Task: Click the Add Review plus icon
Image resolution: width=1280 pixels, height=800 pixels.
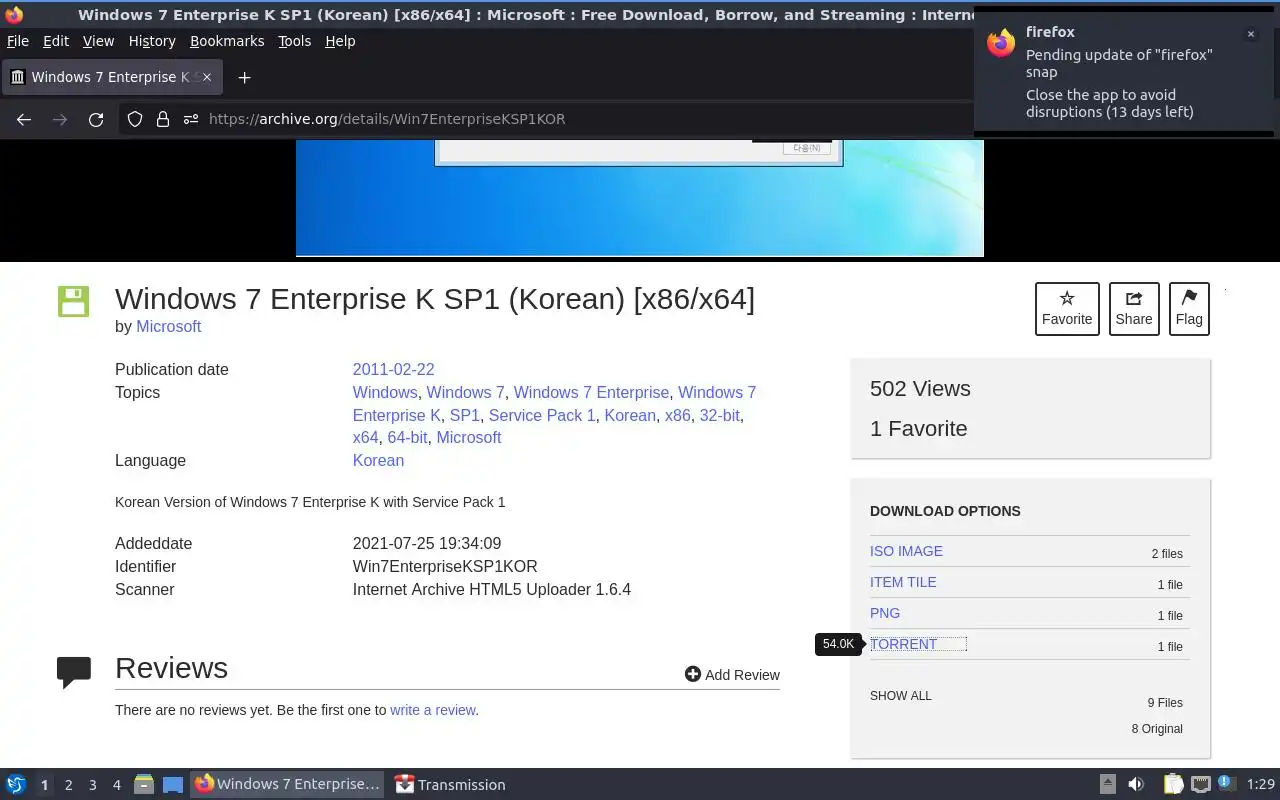Action: 692,674
